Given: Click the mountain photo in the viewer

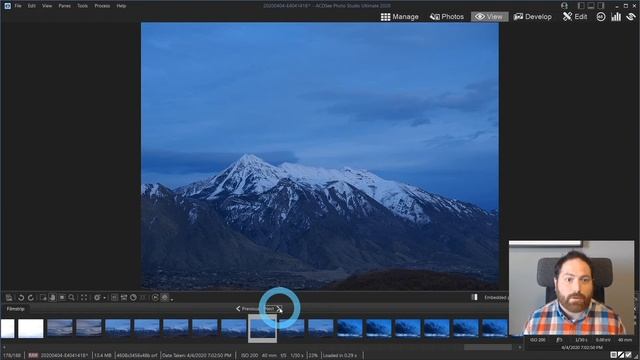Looking at the screenshot, I should click(x=320, y=156).
